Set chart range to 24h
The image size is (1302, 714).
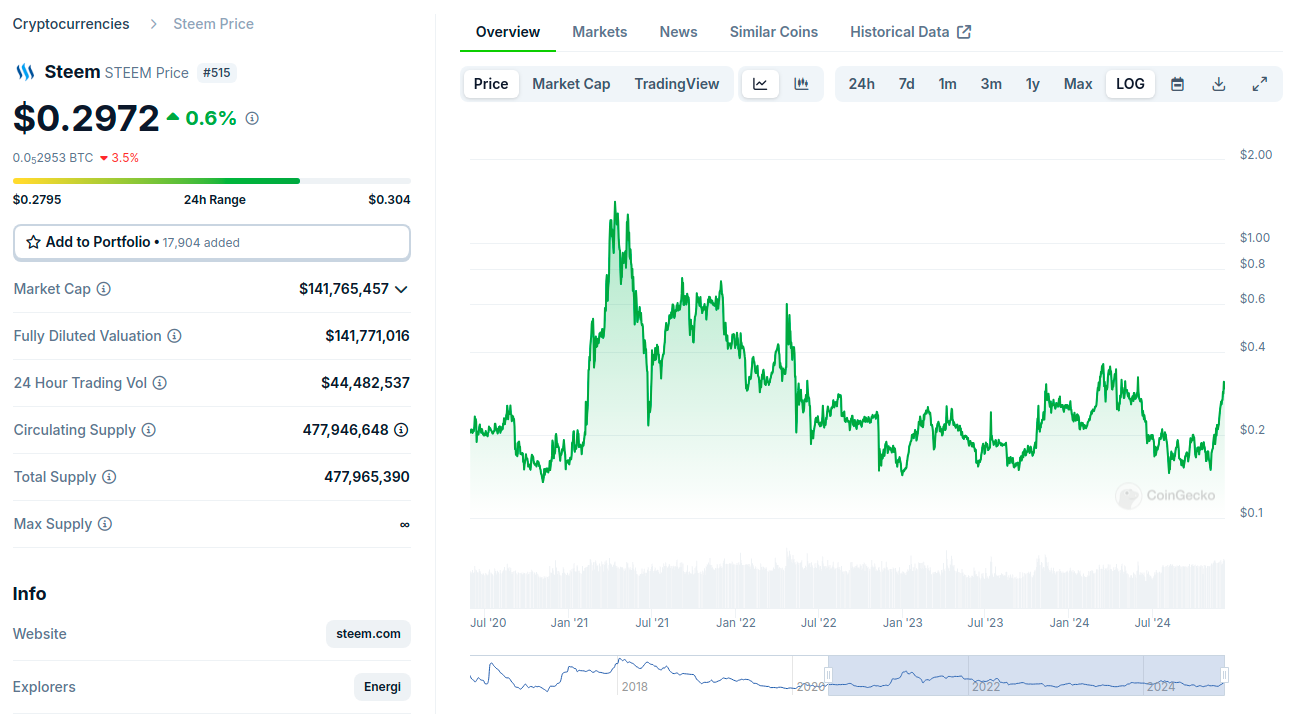(862, 84)
